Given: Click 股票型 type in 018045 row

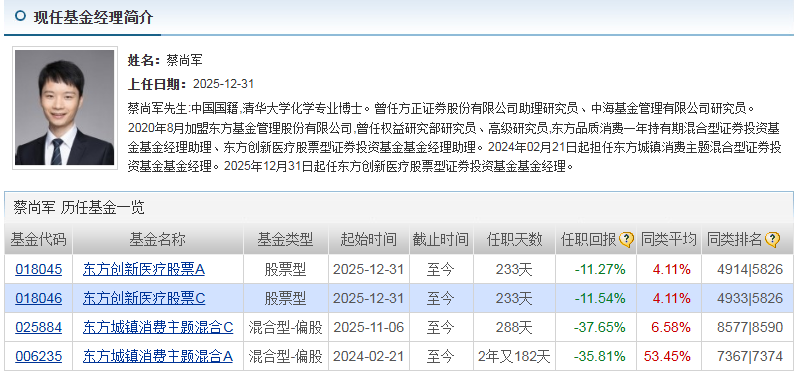Looking at the screenshot, I should (285, 270).
